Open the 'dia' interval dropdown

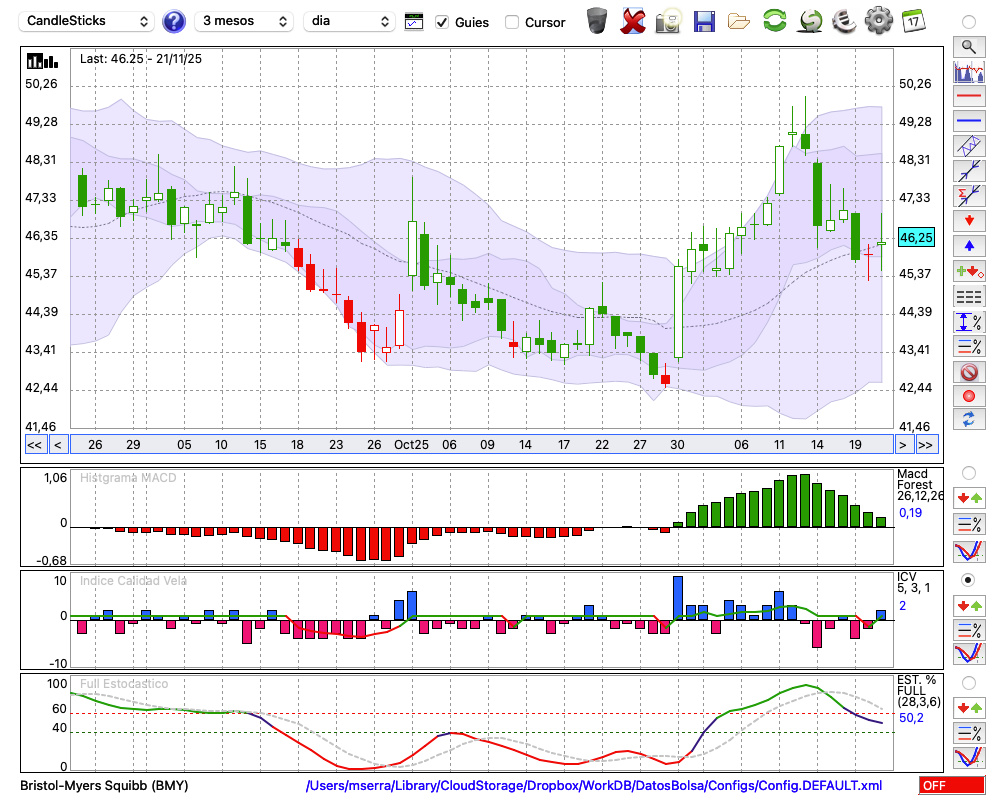click(350, 21)
